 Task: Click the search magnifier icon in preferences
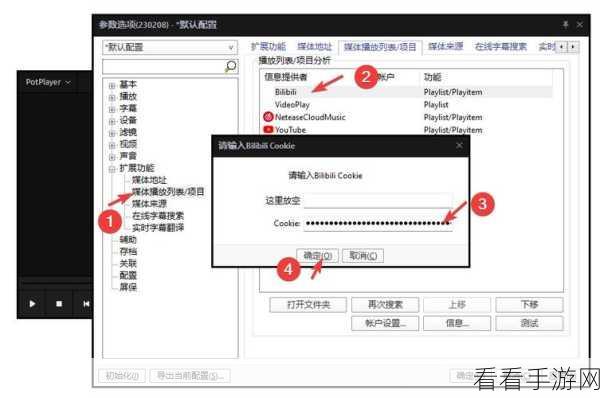point(230,66)
